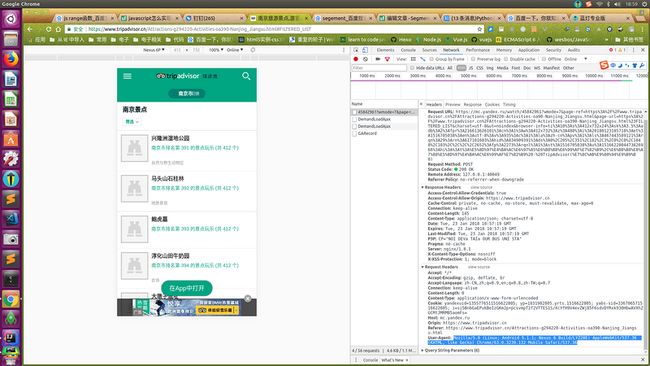Go back in Chrome
The width and height of the screenshot is (650, 366).
tap(30, 29)
